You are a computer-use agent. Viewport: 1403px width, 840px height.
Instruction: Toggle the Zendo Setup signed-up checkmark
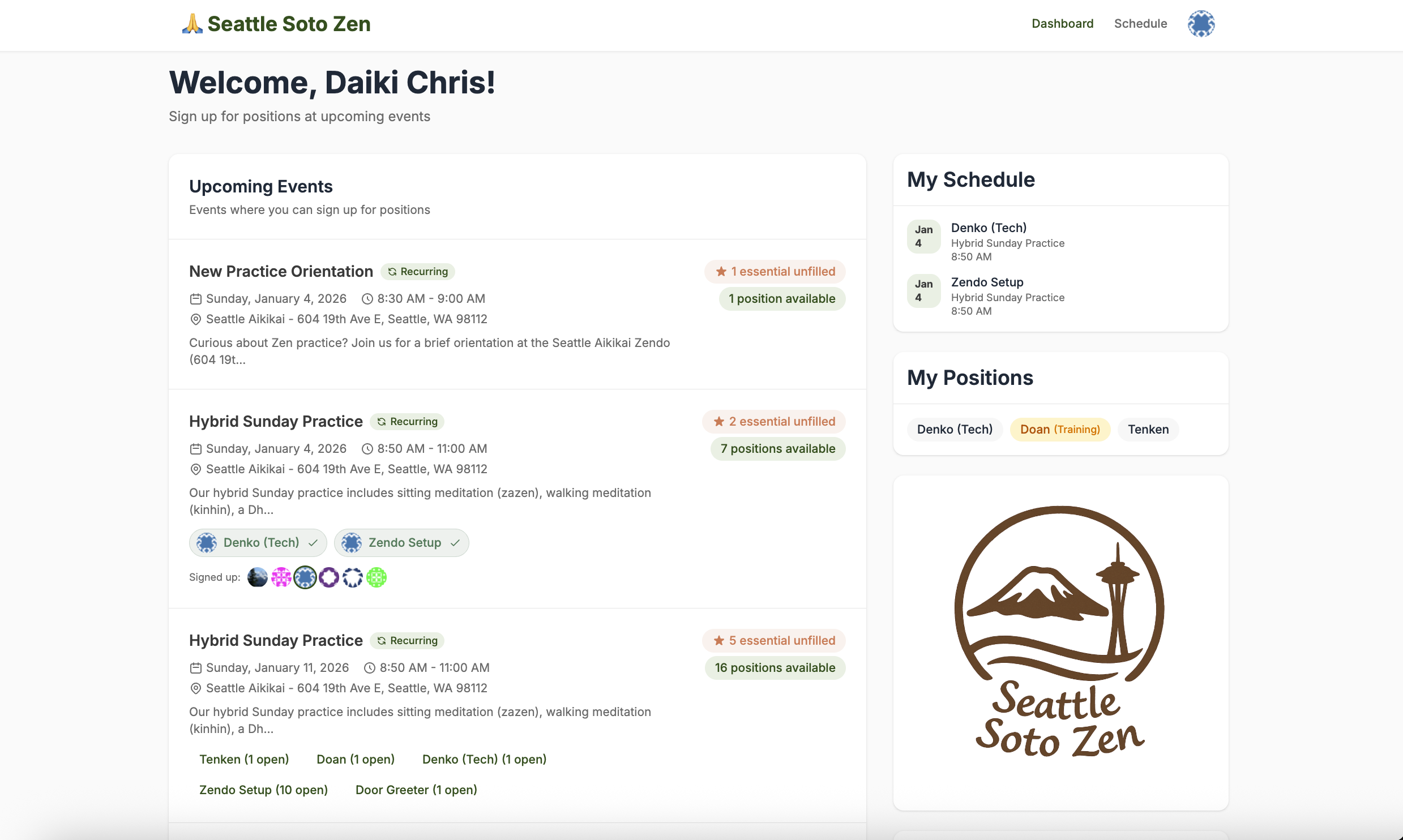coord(455,542)
